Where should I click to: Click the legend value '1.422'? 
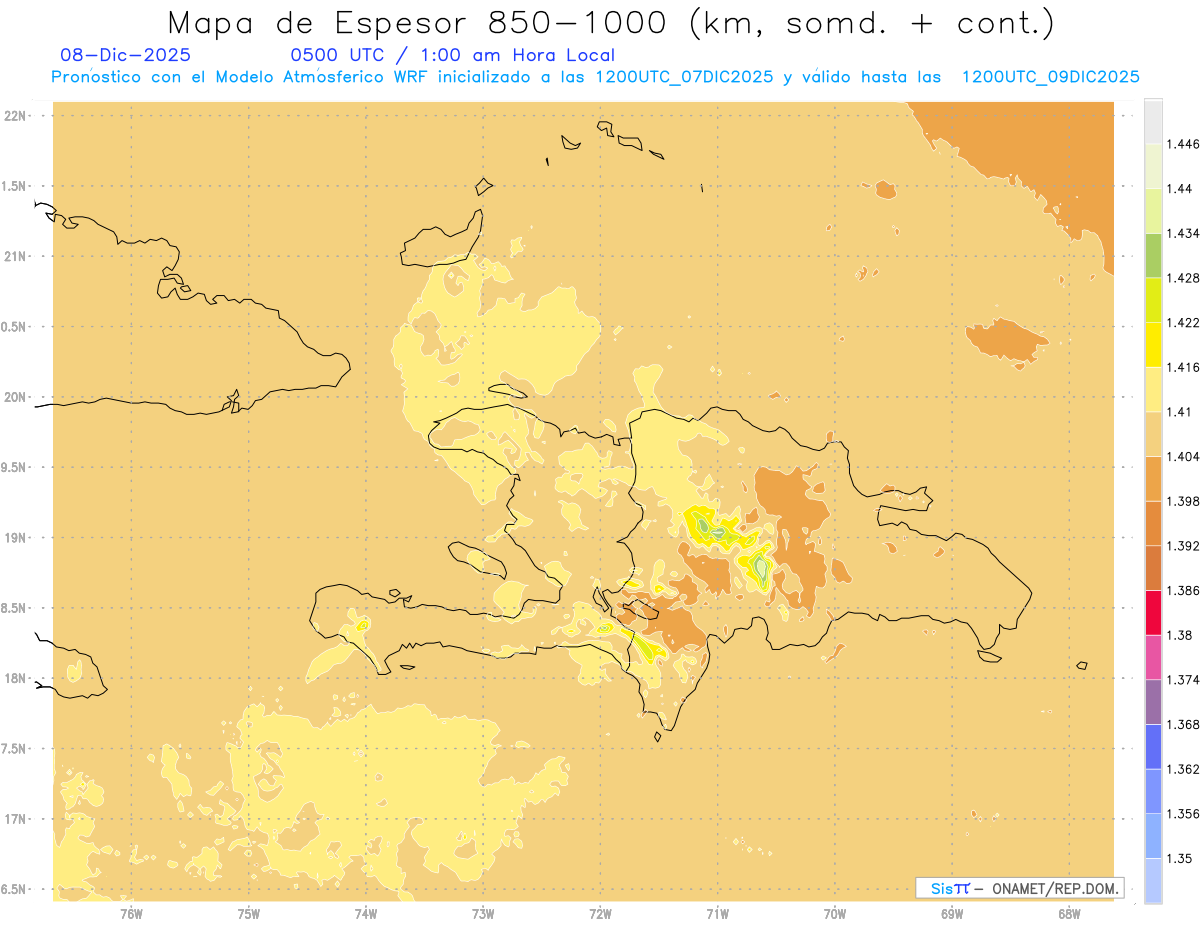click(x=1184, y=322)
